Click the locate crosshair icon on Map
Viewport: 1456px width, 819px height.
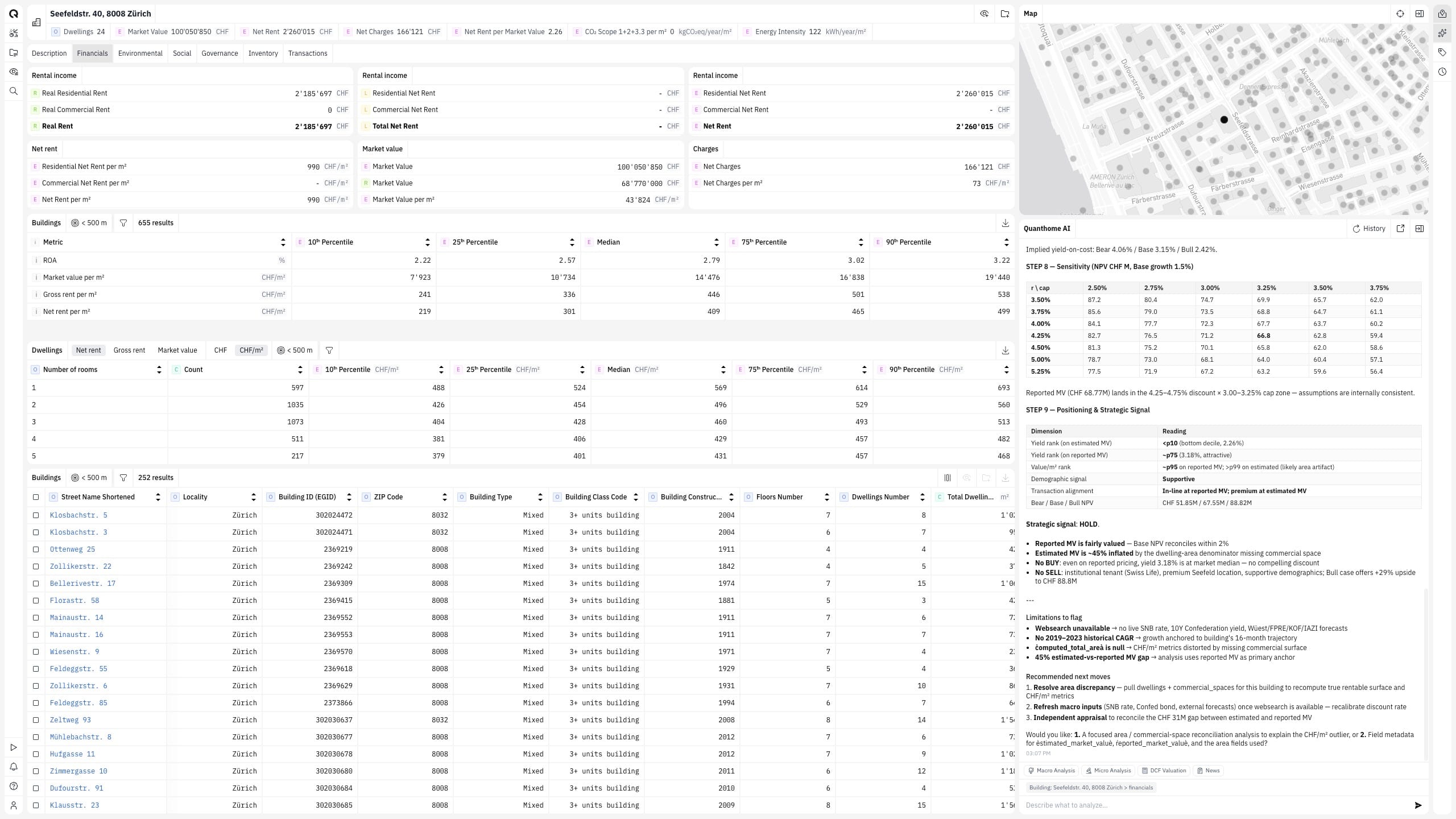[x=1400, y=14]
